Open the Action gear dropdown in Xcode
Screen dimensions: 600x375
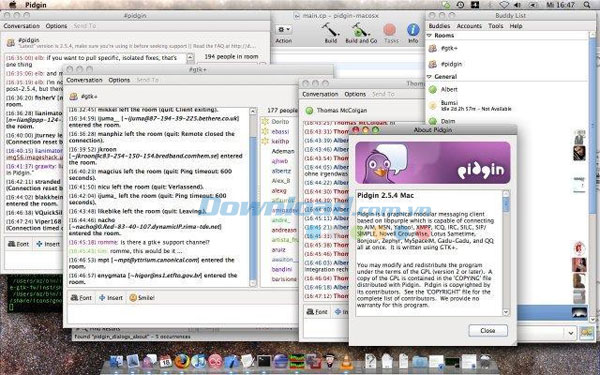coord(284,29)
